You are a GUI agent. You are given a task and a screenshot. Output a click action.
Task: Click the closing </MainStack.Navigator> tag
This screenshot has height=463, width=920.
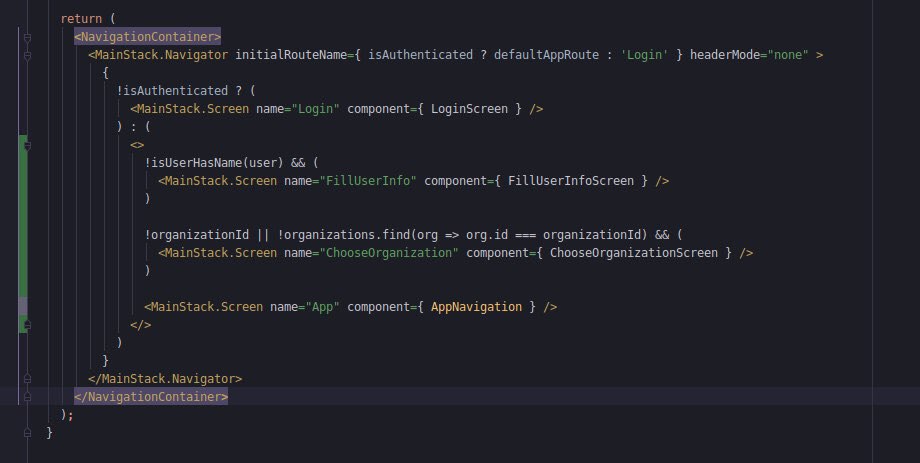tap(165, 378)
